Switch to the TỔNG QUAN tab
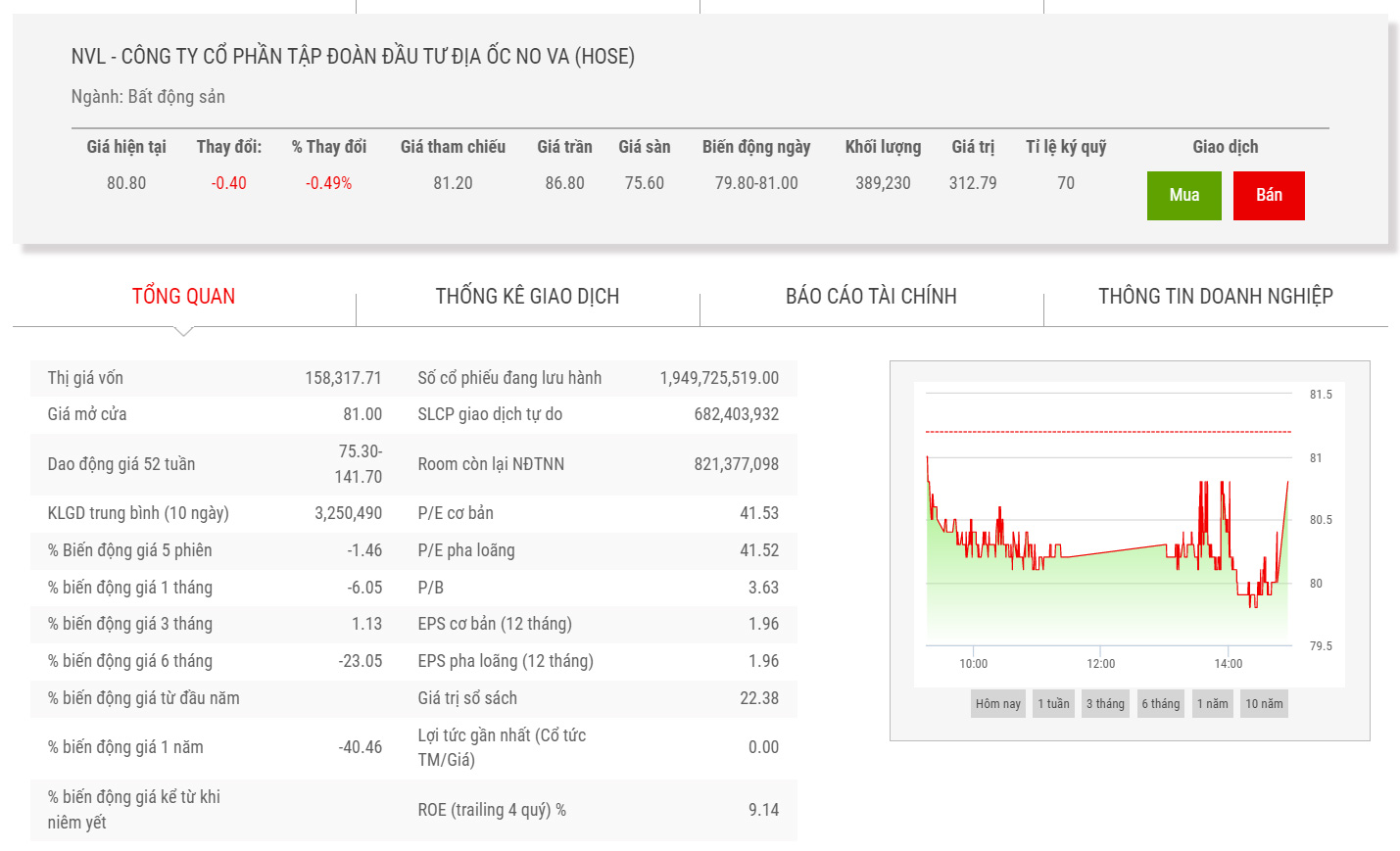The width and height of the screenshot is (1400, 851). 183,296
